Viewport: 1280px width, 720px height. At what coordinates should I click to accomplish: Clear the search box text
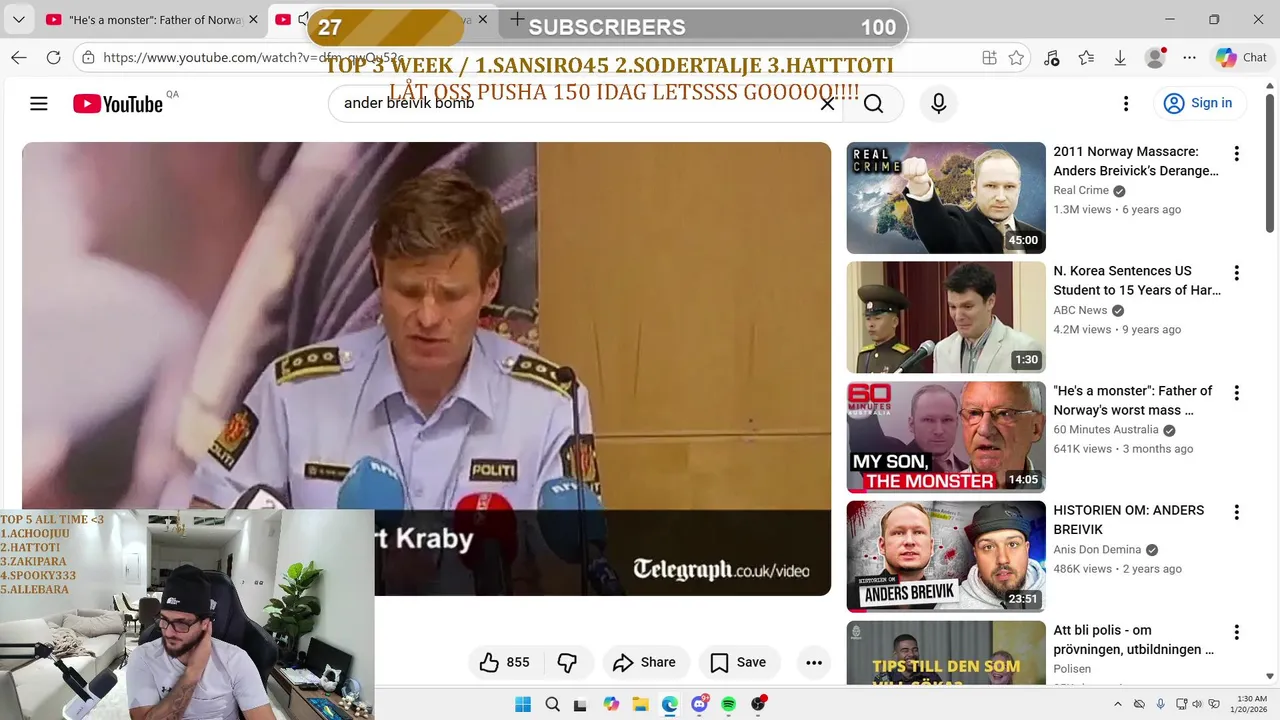tap(827, 103)
